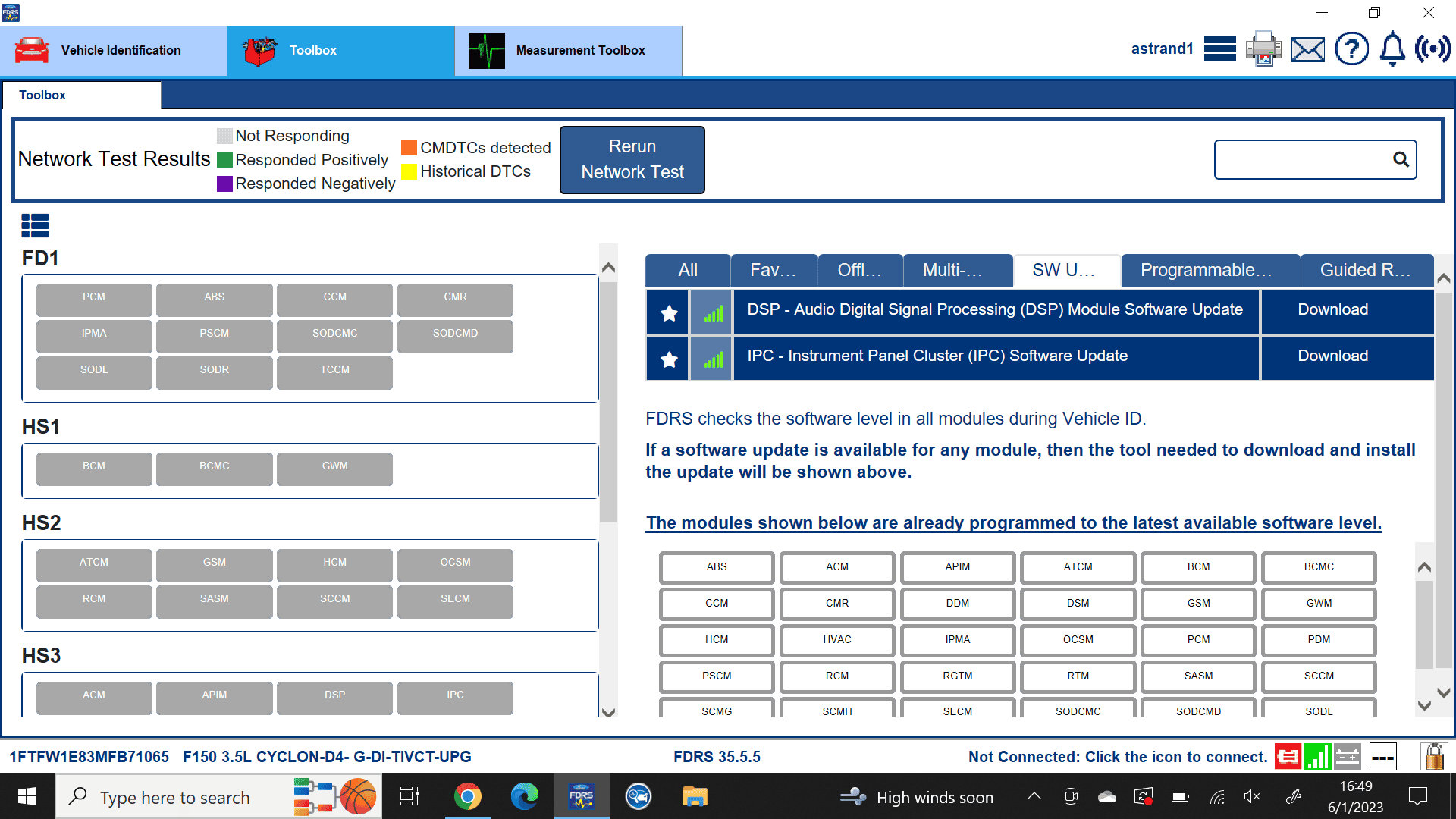1456x819 pixels.
Task: Click the grid view icon above FD1
Action: point(35,225)
